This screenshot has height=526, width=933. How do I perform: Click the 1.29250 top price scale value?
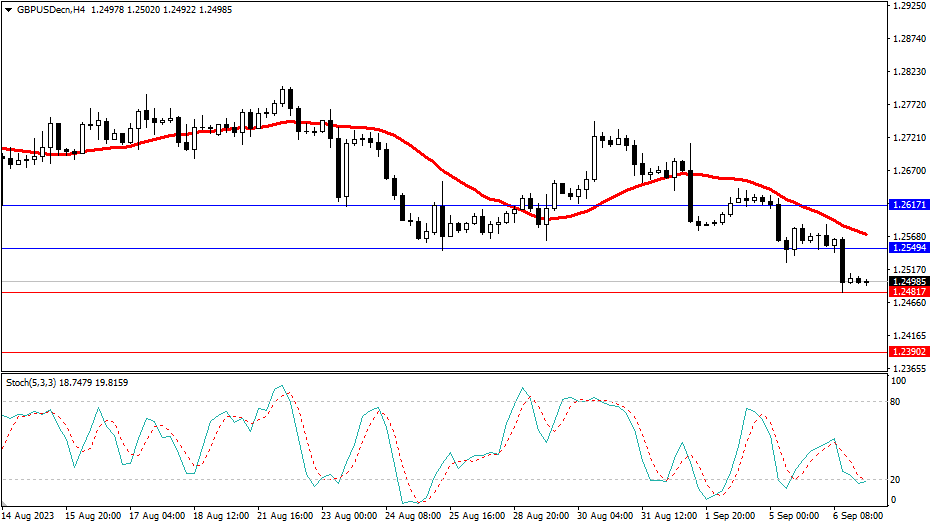pos(909,6)
